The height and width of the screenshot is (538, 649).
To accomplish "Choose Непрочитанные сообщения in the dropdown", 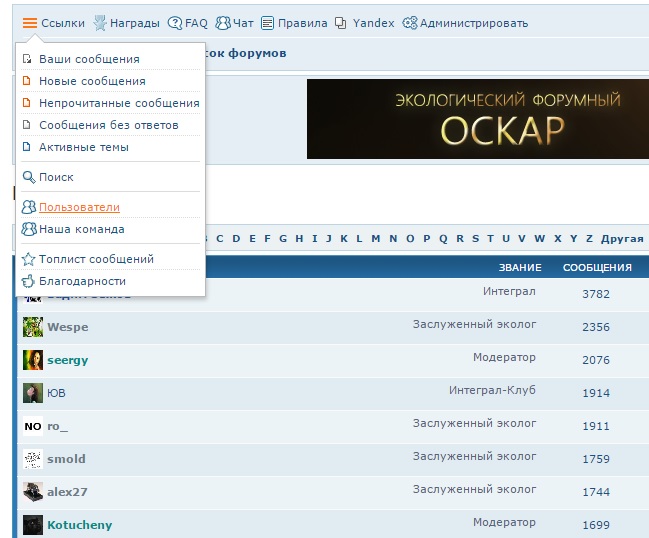I will 119,103.
